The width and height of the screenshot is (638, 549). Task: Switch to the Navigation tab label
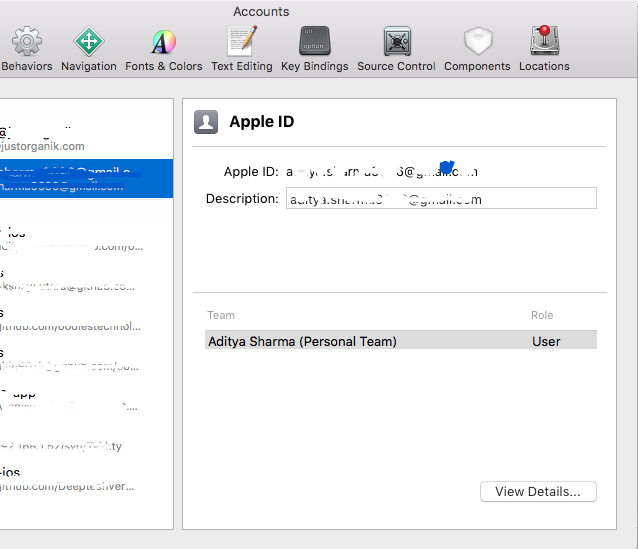pyautogui.click(x=89, y=66)
